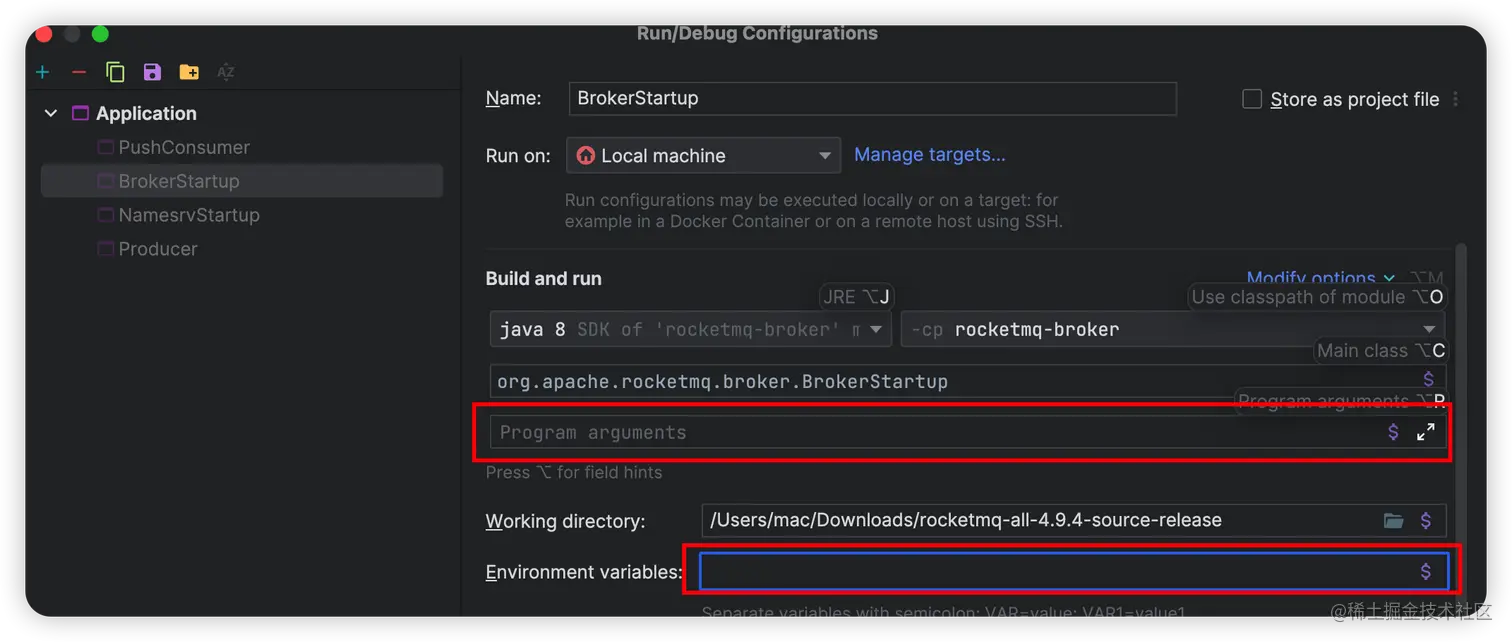Enable Store as project file checkbox
This screenshot has height=642, width=1512.
pos(1252,99)
